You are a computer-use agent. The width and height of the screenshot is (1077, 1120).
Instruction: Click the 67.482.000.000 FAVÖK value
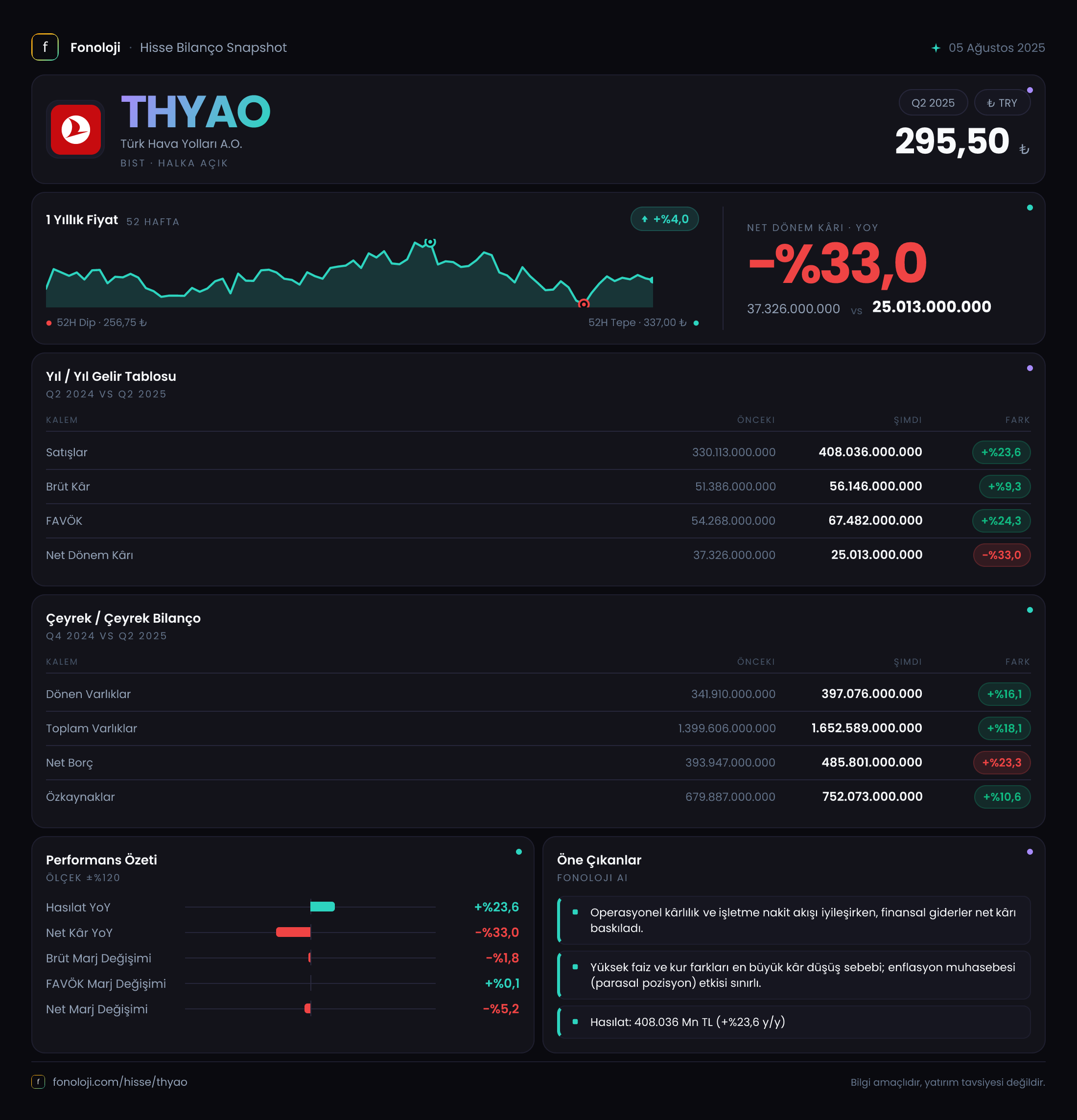pos(875,520)
